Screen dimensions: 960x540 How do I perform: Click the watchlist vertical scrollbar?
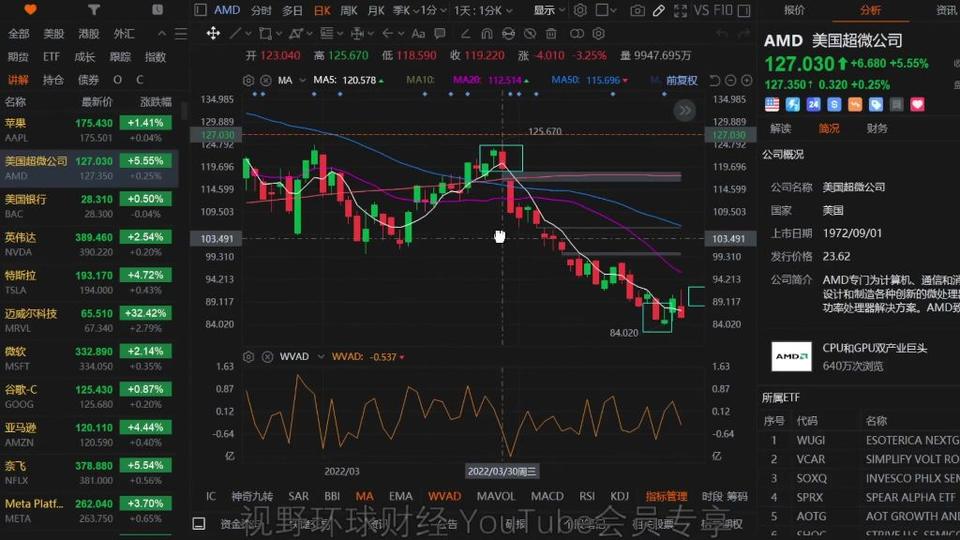tap(184, 111)
